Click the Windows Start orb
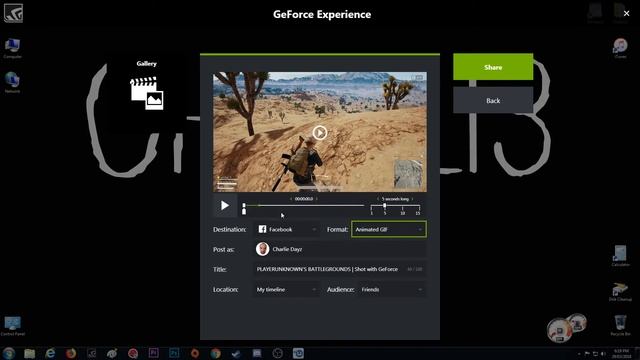Screen dimensions: 640x360 (9, 353)
